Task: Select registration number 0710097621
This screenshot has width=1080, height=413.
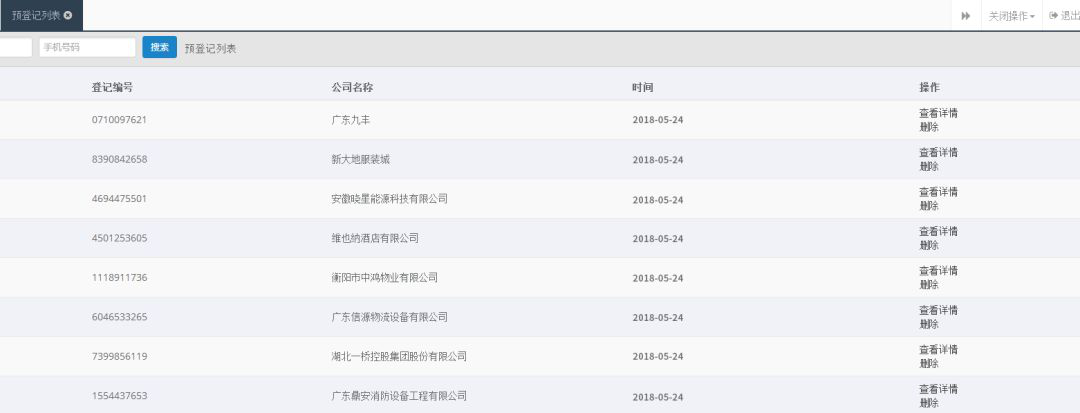Action: [119, 120]
